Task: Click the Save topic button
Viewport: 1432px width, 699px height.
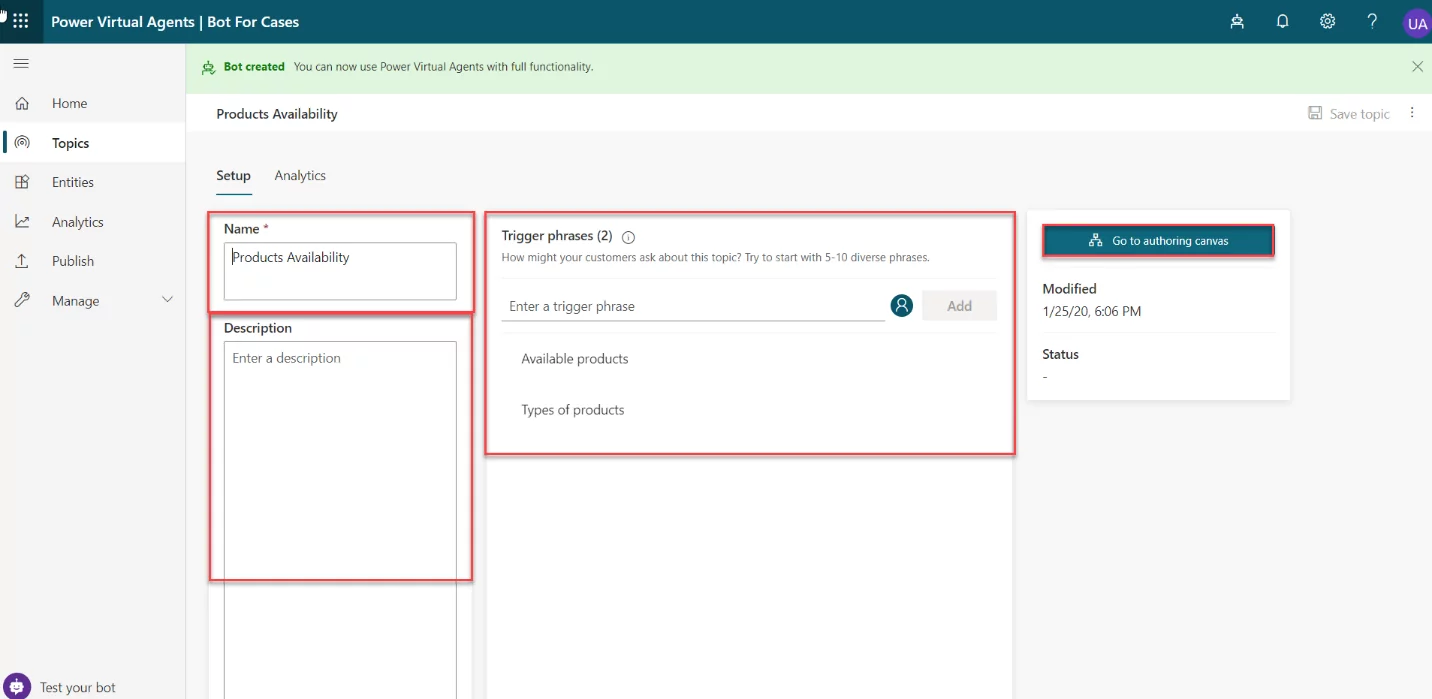Action: point(1349,114)
